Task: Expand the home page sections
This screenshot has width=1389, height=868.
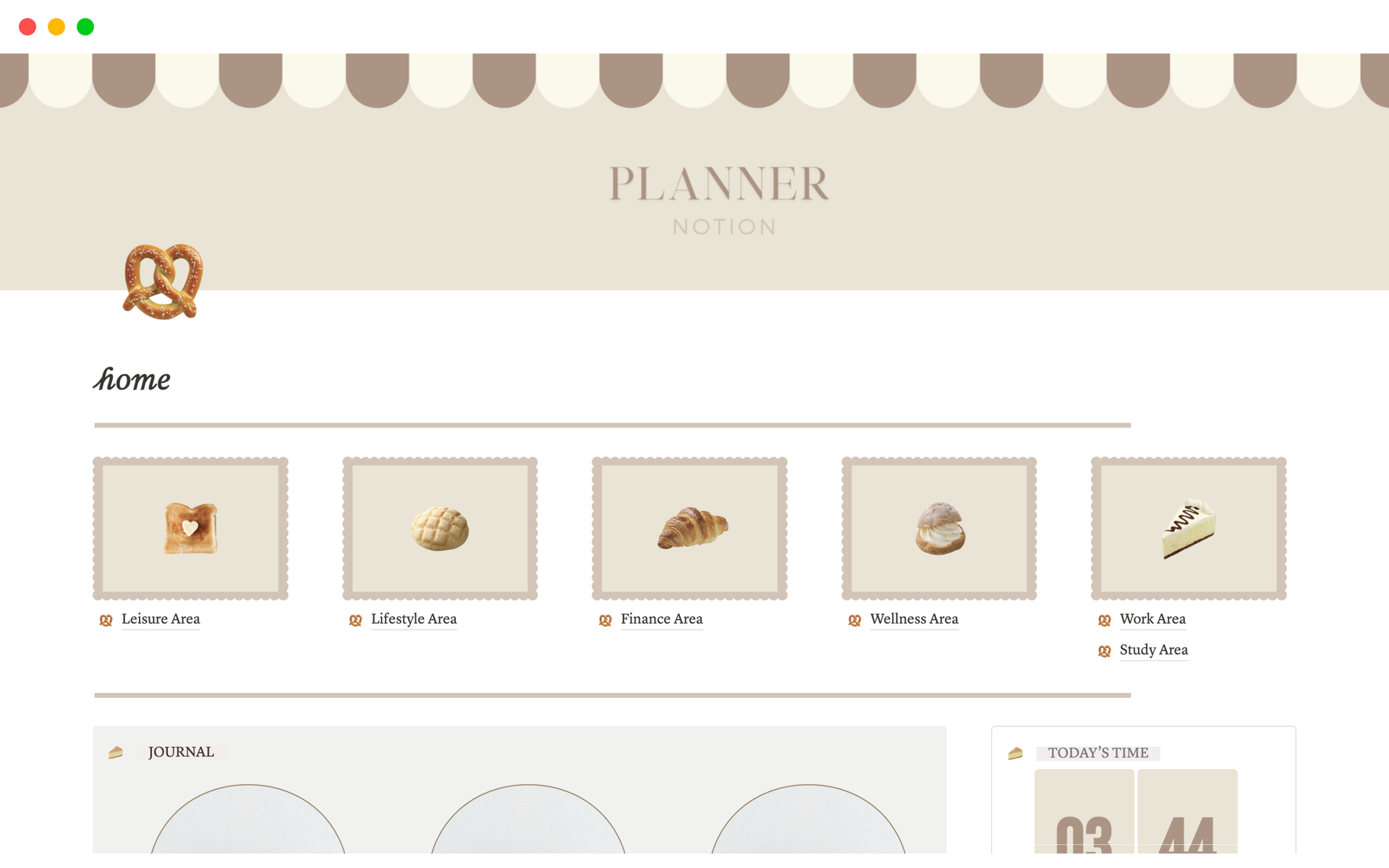Action: point(132,379)
